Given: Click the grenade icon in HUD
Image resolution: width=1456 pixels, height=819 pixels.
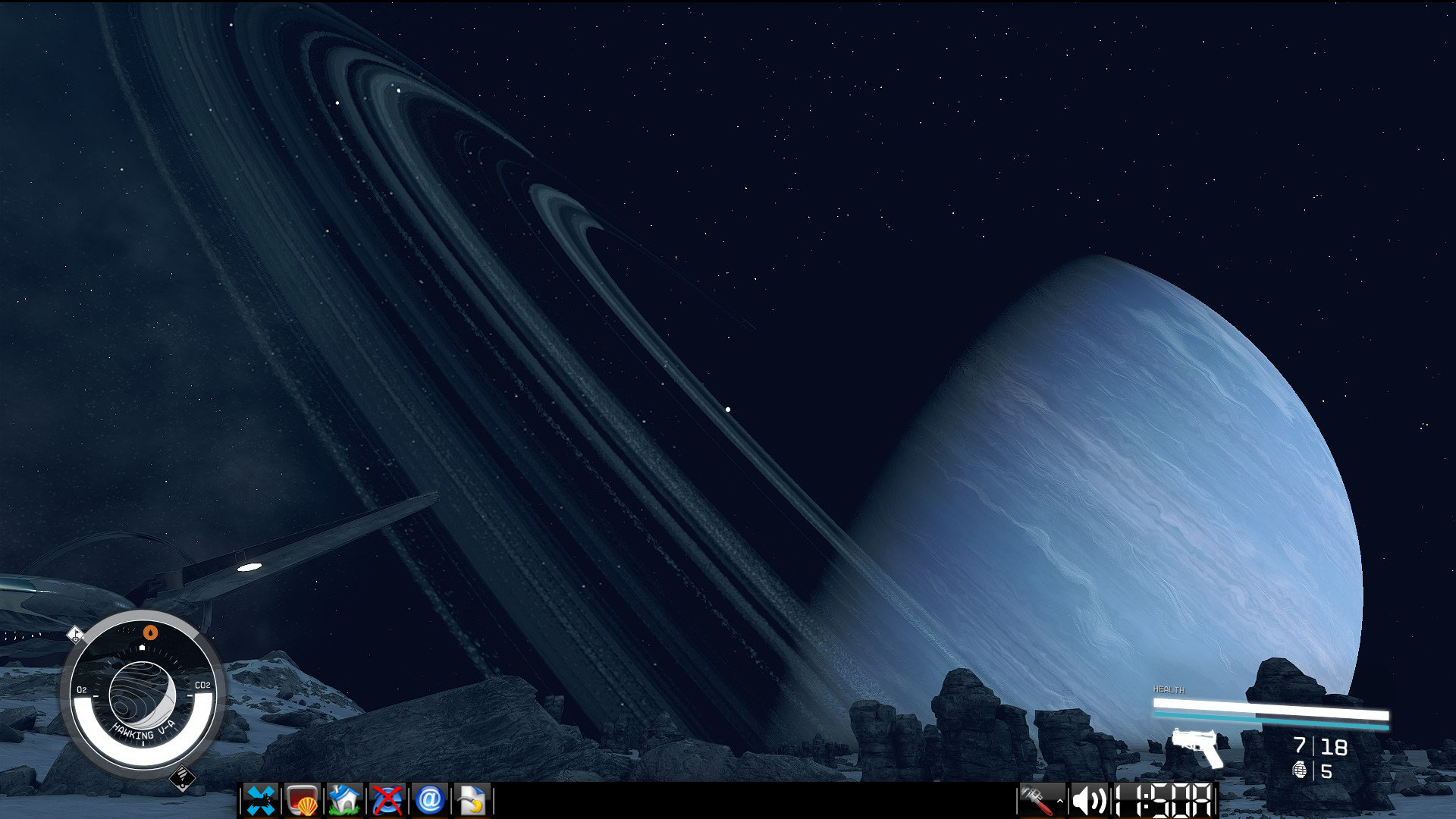Looking at the screenshot, I should pos(1300,770).
